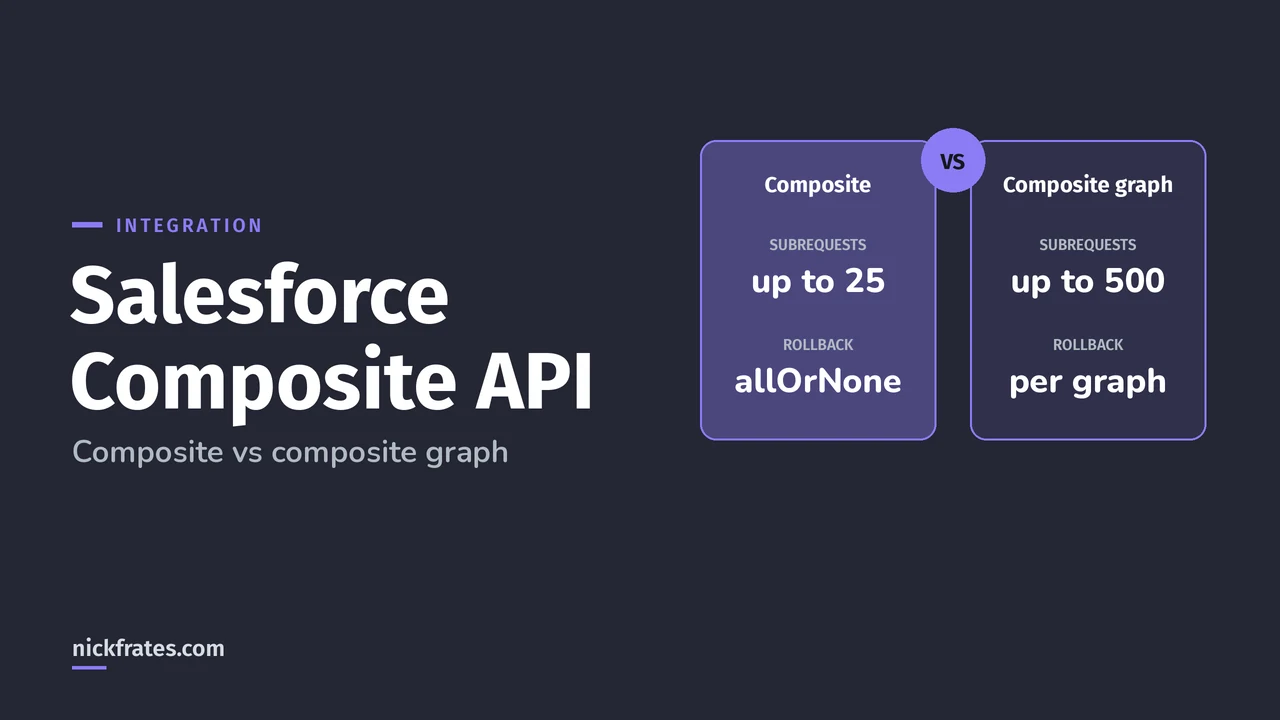Click the "Composite" heading of the left card
The width and height of the screenshot is (1280, 720).
(818, 185)
